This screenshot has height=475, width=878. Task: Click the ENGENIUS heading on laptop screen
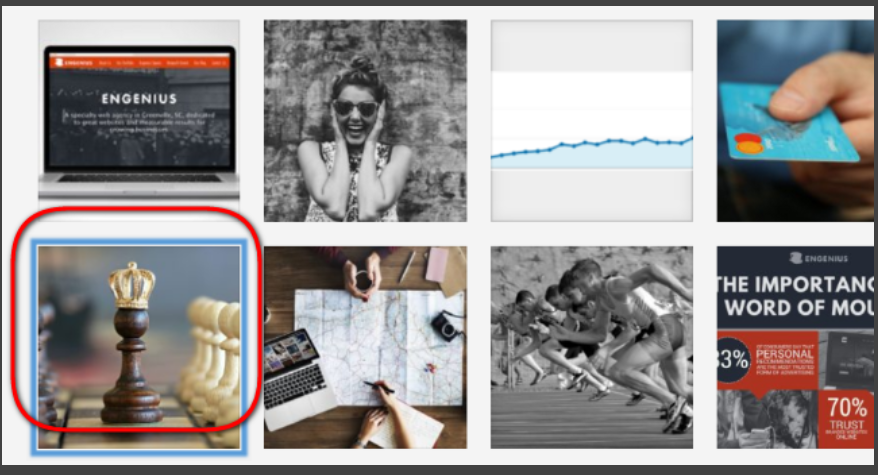point(139,99)
